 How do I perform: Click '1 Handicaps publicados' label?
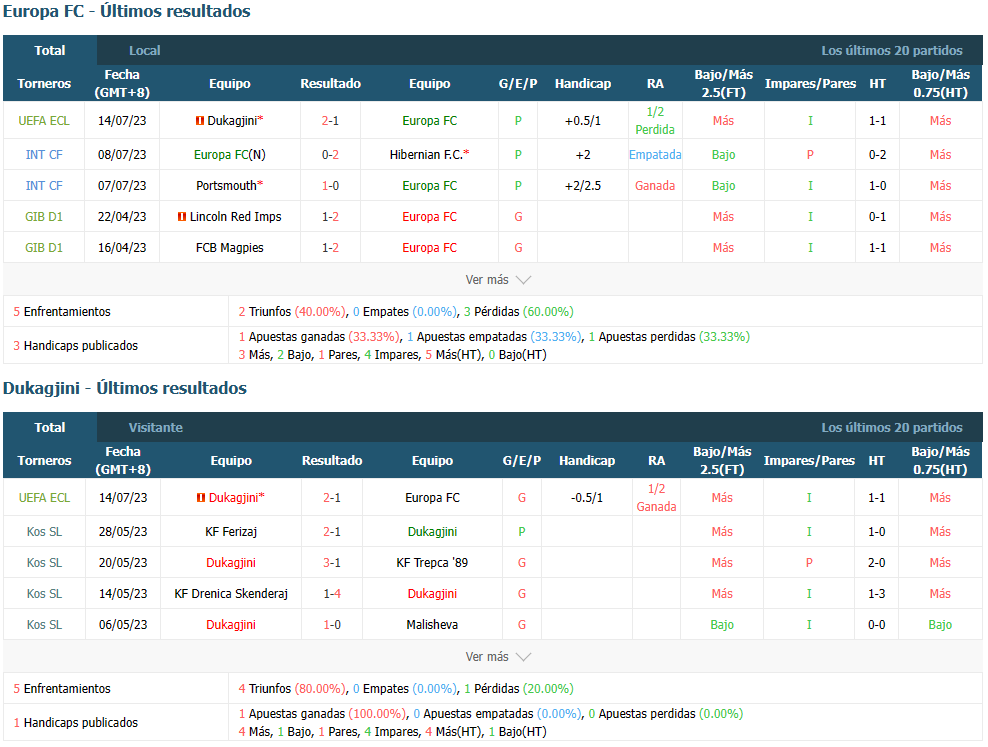(x=76, y=723)
